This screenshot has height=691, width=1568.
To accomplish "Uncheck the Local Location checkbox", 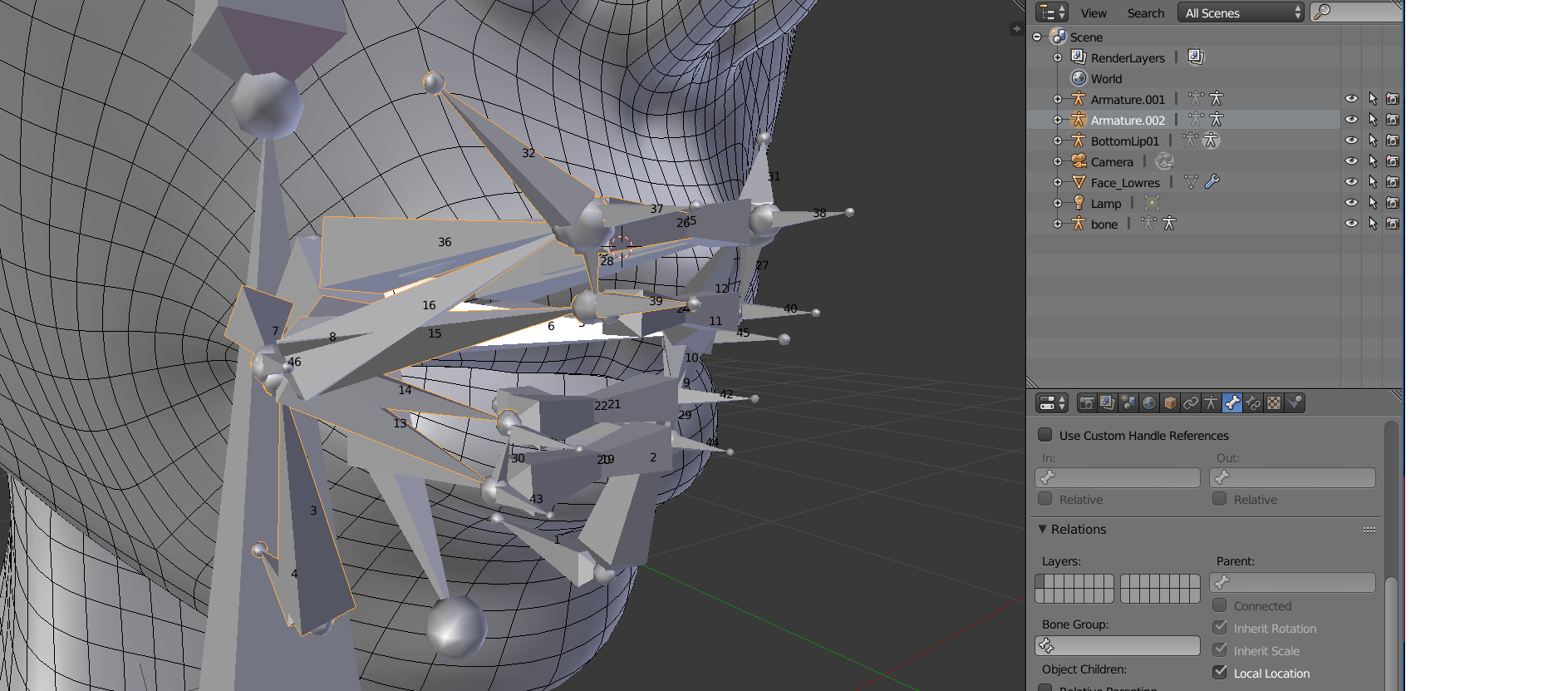I will 1220,673.
